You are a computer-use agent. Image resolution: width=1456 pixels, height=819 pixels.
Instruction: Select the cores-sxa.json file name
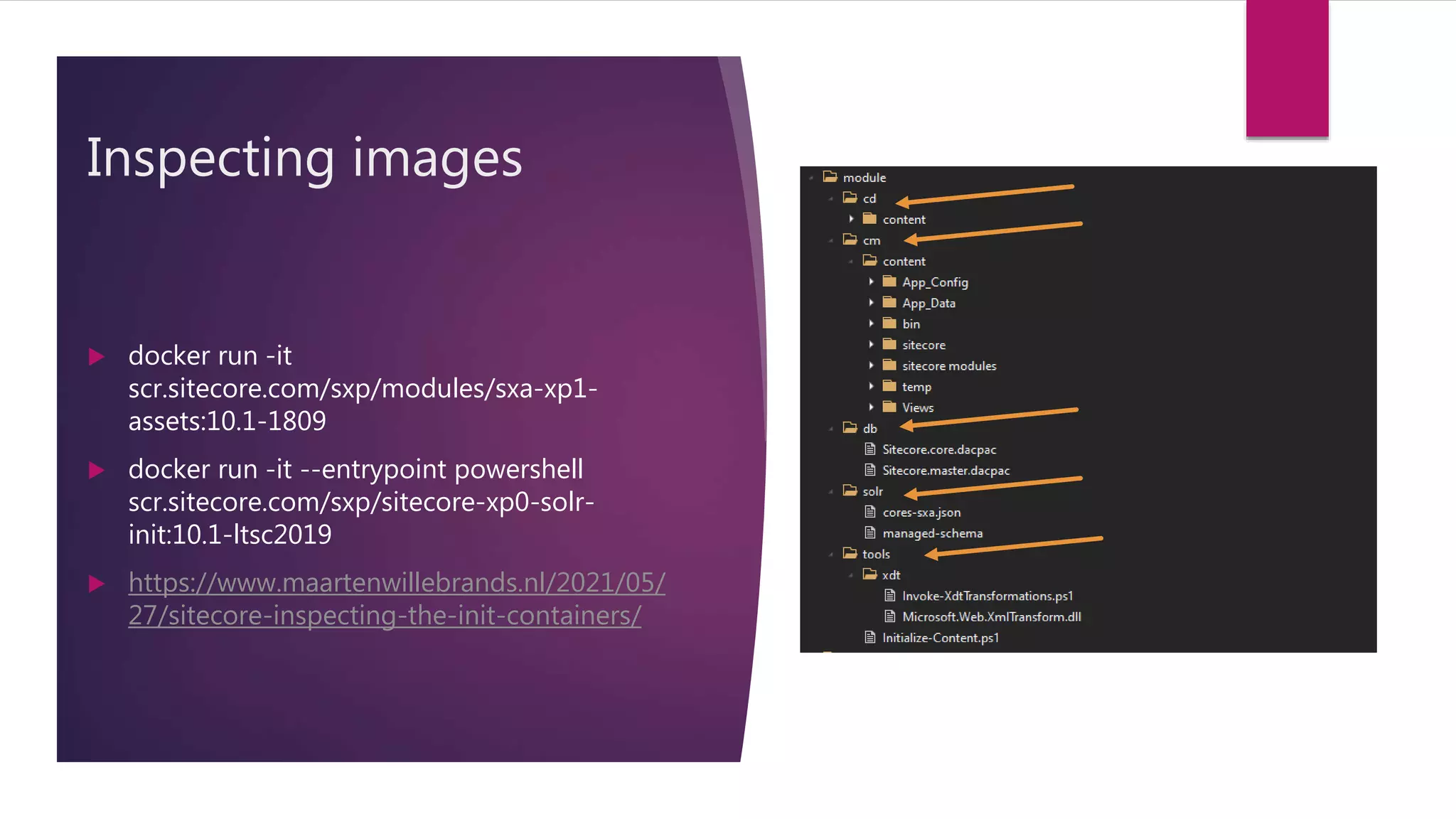(921, 512)
